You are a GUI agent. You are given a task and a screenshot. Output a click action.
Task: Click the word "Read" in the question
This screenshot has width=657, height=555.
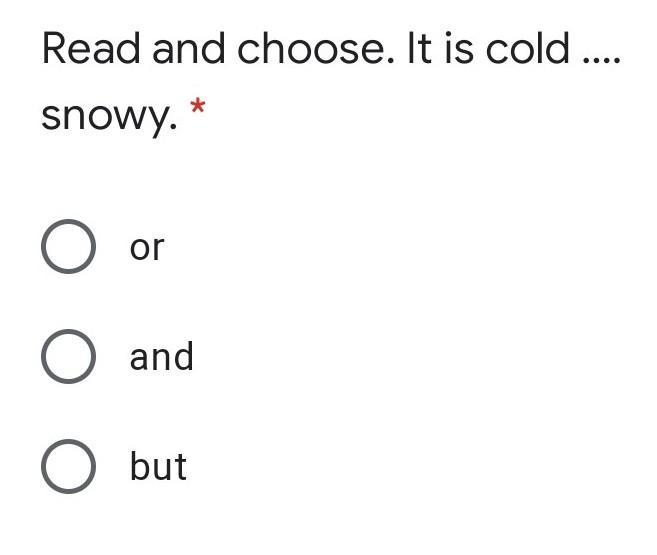click(91, 49)
